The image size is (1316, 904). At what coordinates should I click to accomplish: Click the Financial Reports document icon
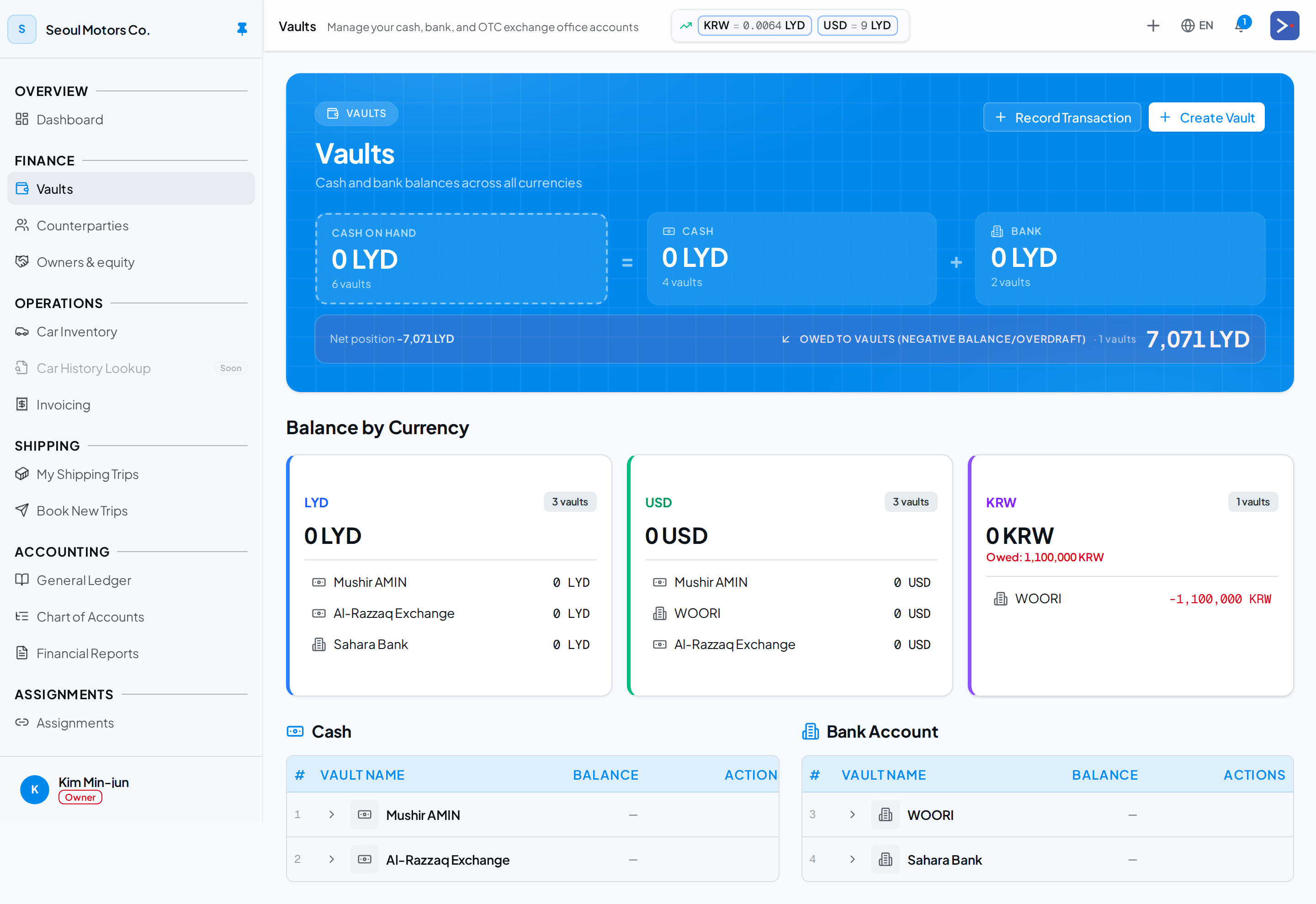[21, 653]
